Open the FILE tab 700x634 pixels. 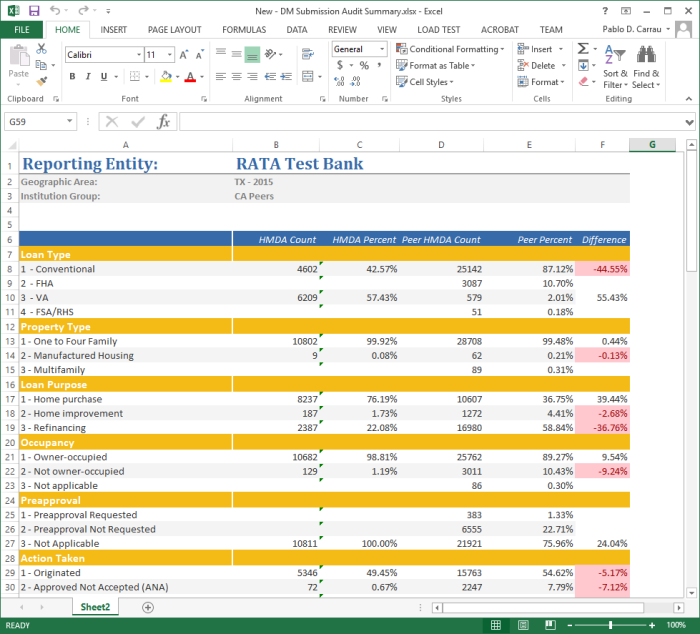[x=21, y=30]
